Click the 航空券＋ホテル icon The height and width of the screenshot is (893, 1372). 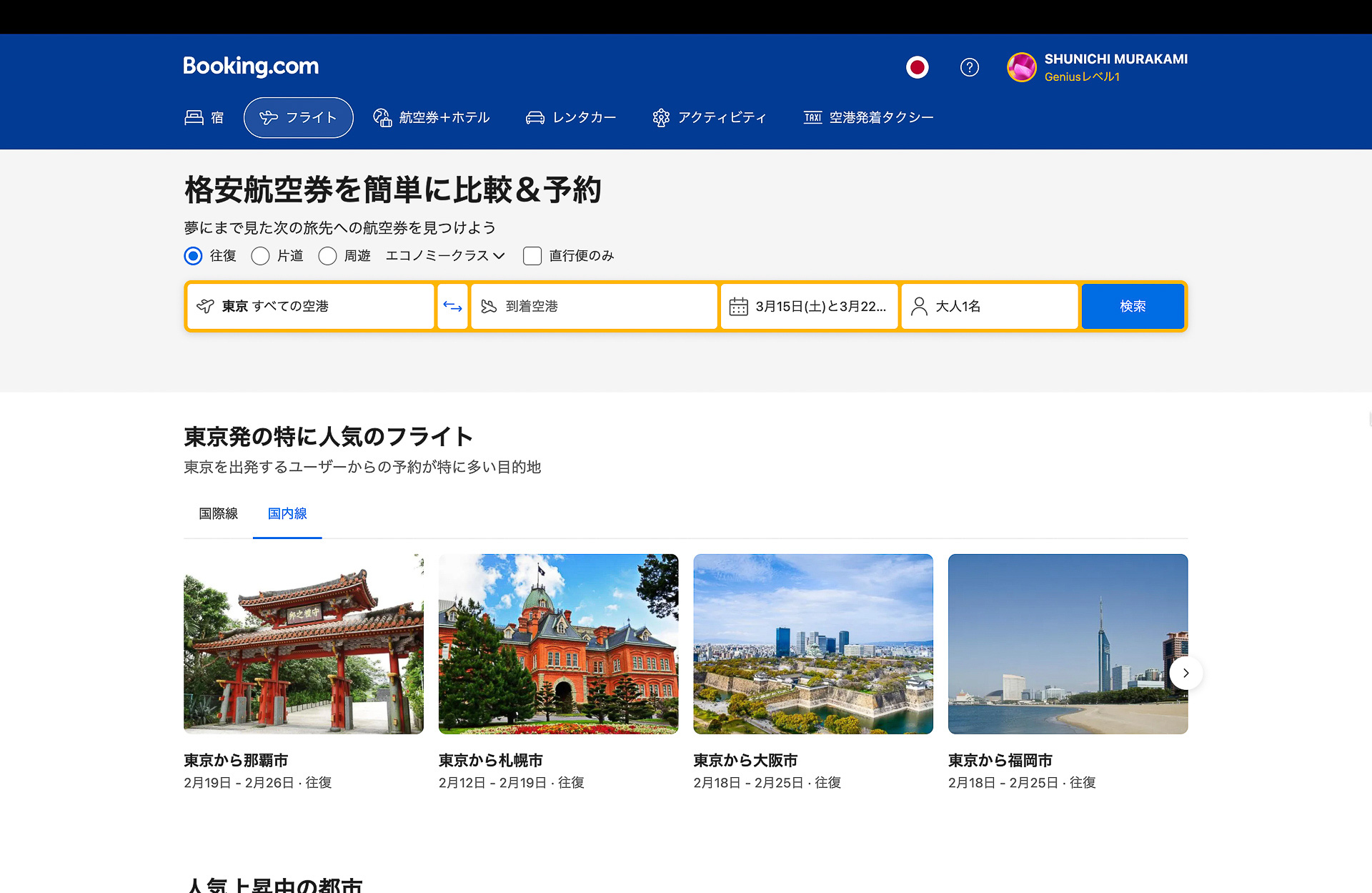coord(382,117)
